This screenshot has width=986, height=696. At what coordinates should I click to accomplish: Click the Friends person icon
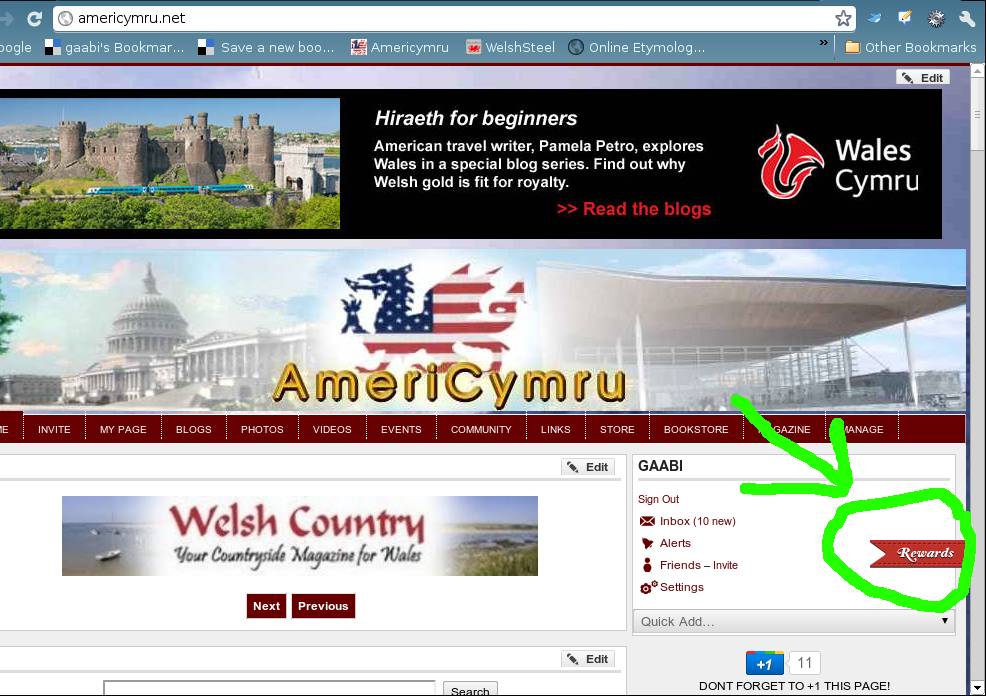click(647, 565)
